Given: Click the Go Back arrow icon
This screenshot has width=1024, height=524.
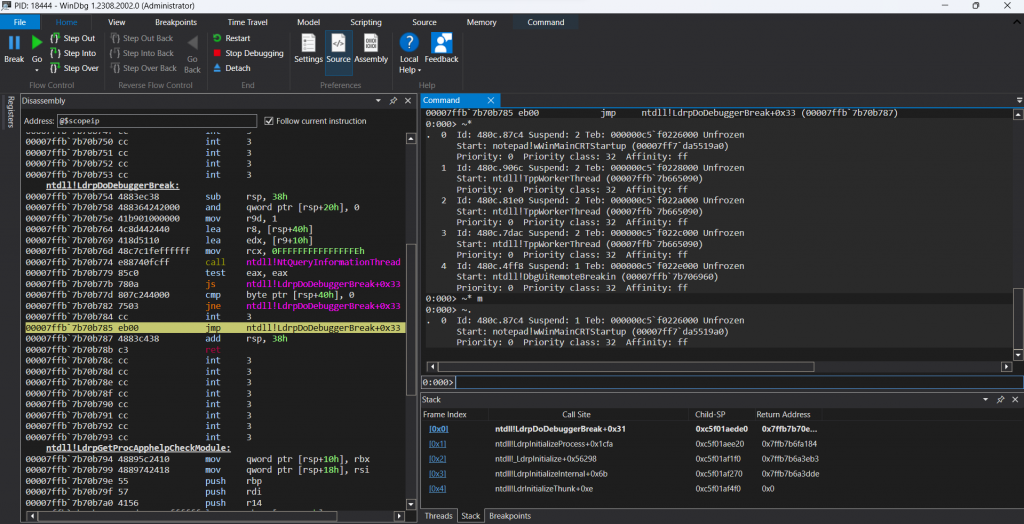Looking at the screenshot, I should coord(192,43).
